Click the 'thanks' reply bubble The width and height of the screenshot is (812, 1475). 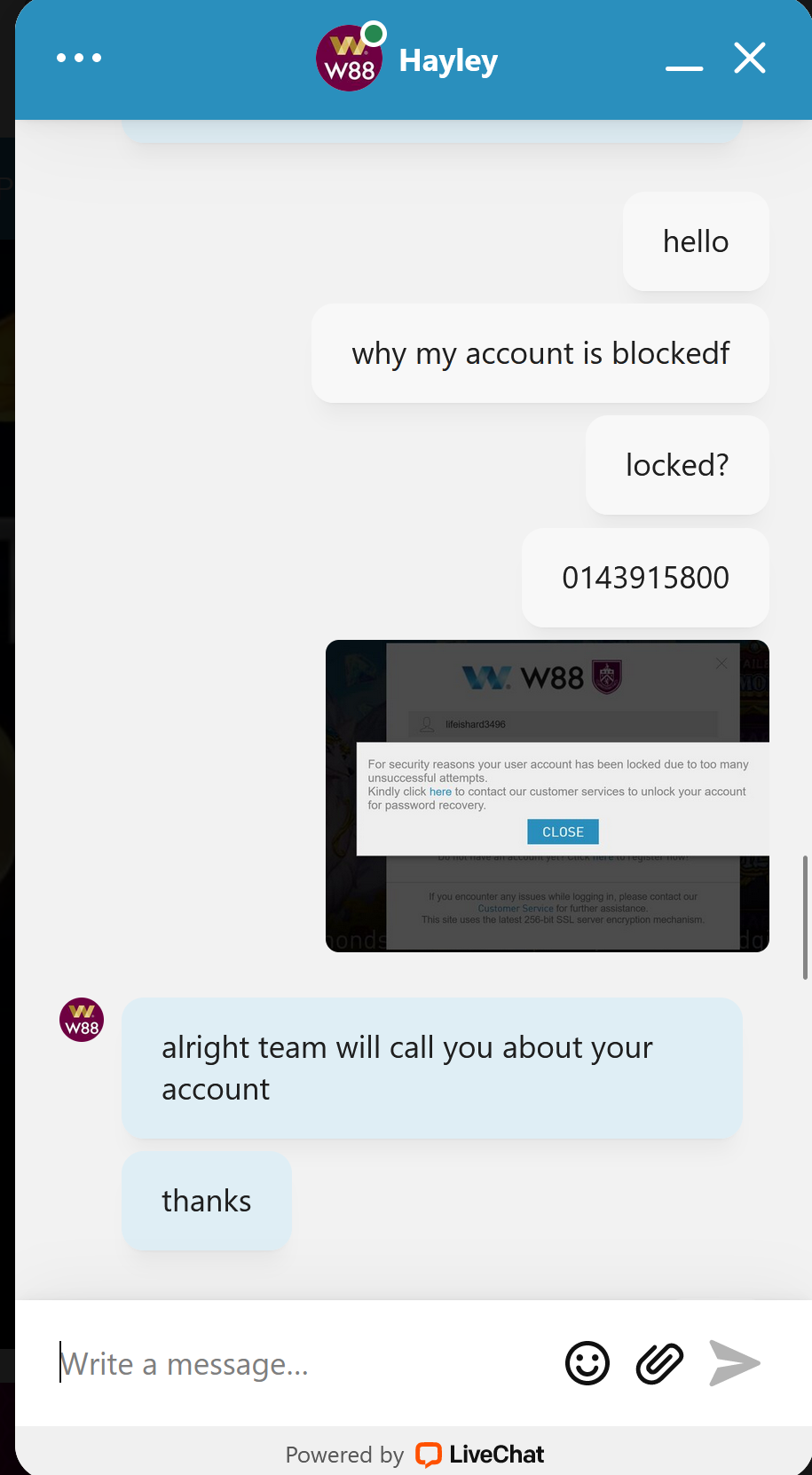[x=207, y=1201]
